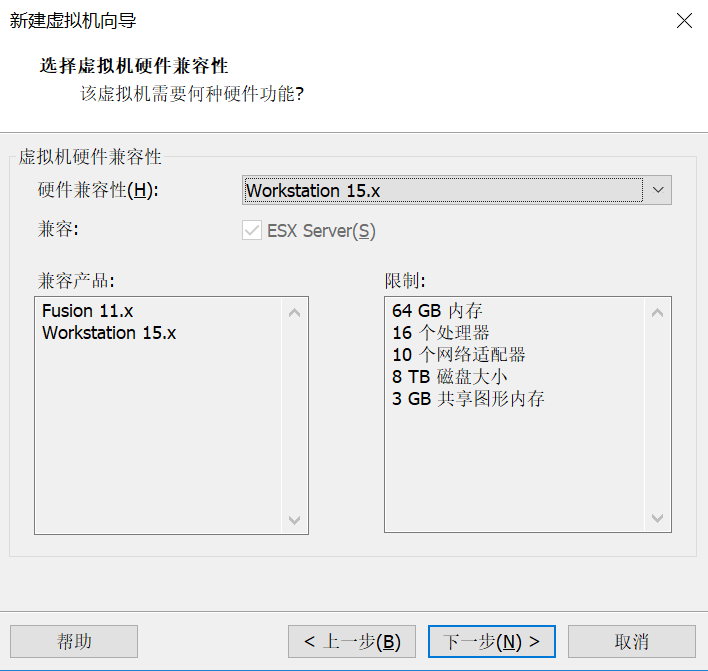Select Workstation 15.x in compatible products list
The image size is (708, 671).
tap(109, 333)
